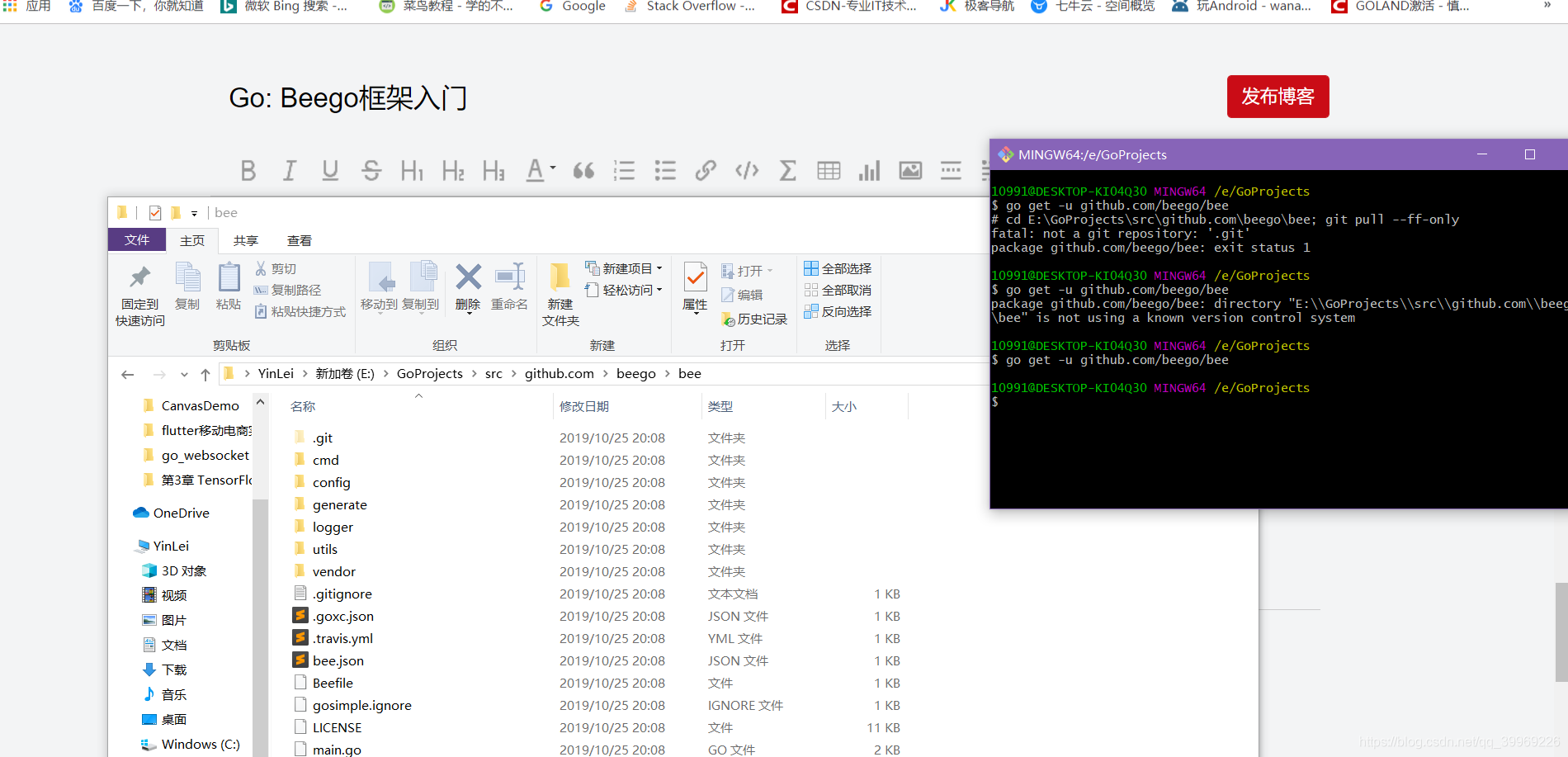The height and width of the screenshot is (757, 1568).
Task: Insert a blockquote in the editor
Action: (x=583, y=171)
